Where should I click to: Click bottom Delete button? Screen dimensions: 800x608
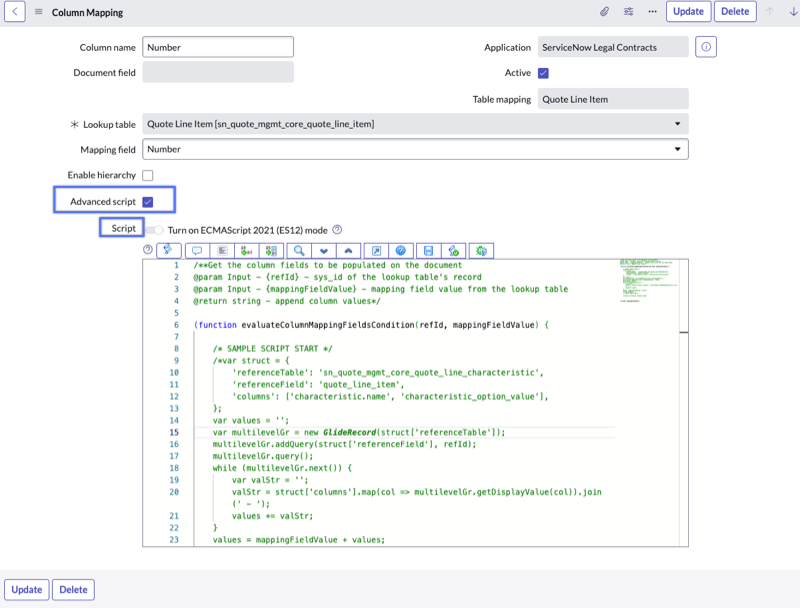tap(73, 590)
